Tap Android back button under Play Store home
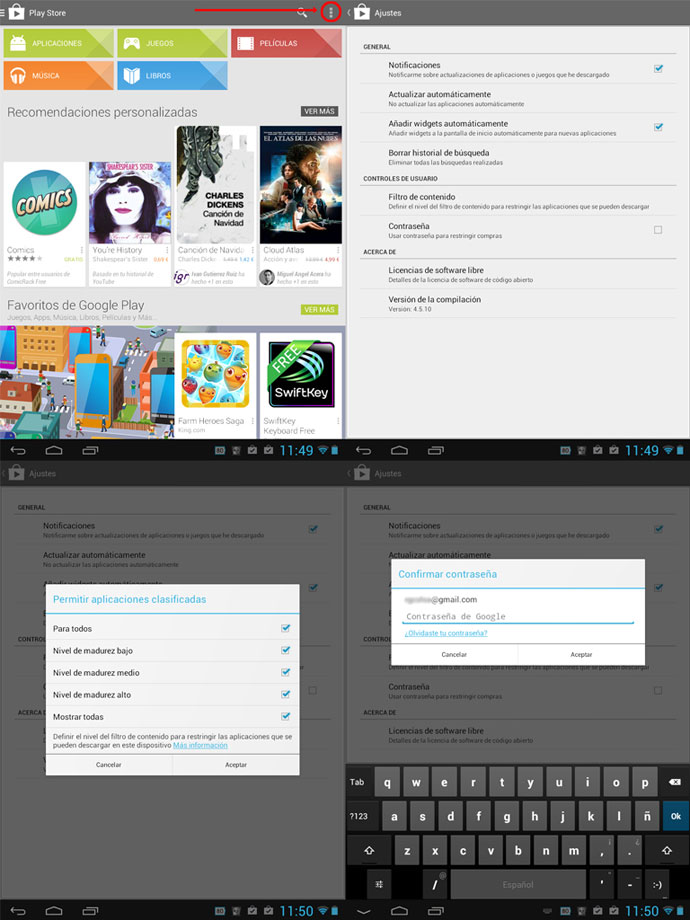Image resolution: width=690 pixels, height=920 pixels. (18, 451)
